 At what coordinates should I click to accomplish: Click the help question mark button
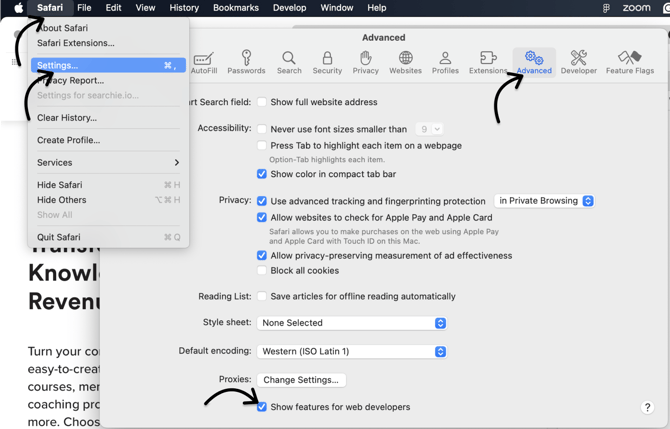(647, 407)
